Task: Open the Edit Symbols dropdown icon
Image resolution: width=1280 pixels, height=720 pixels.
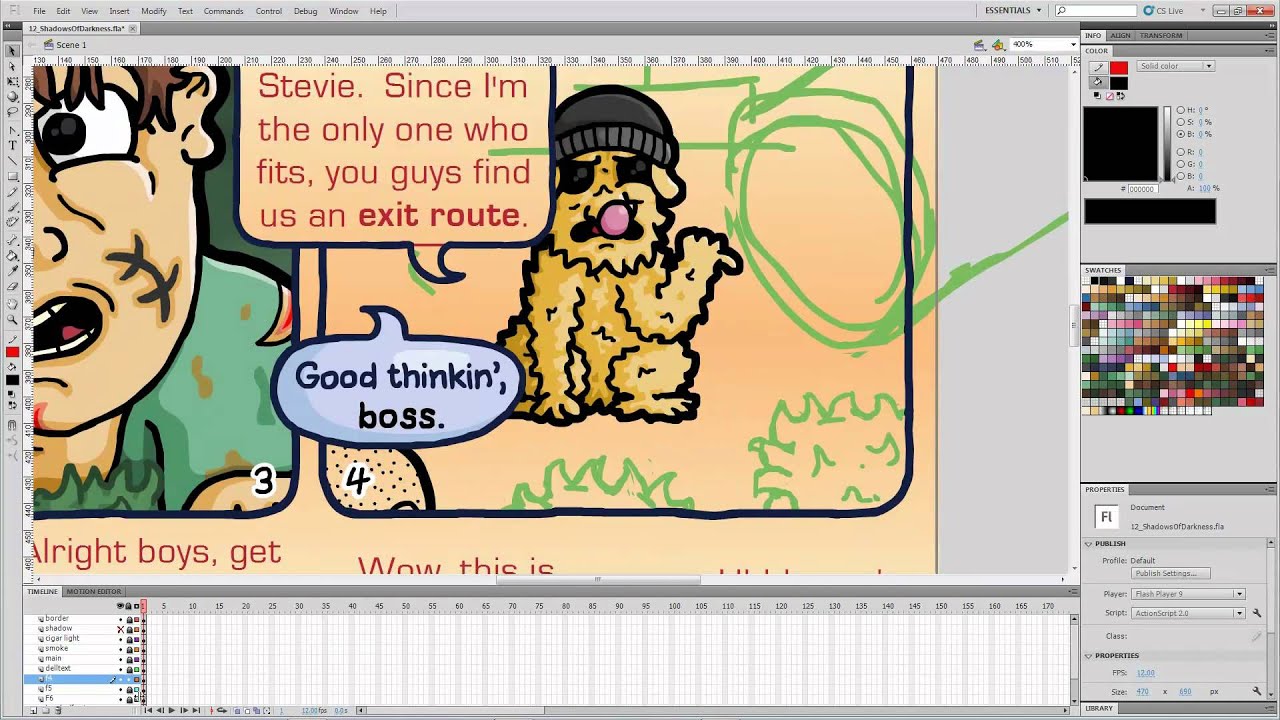Action: point(998,45)
